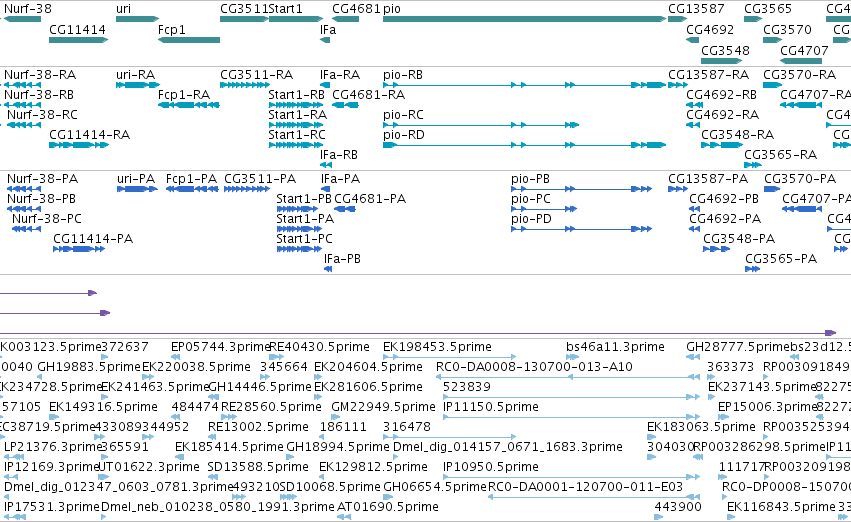Click the pio-RC transcript label
851x522 pixels.
click(x=403, y=115)
